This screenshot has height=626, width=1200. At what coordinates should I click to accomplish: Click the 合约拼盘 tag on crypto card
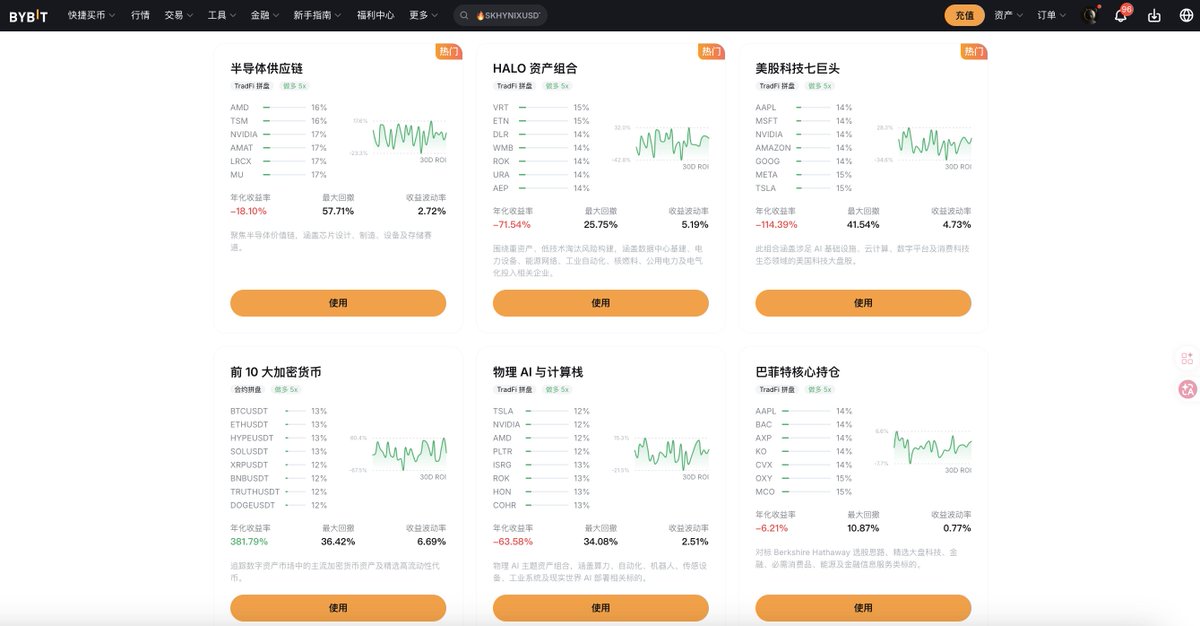[x=247, y=390]
